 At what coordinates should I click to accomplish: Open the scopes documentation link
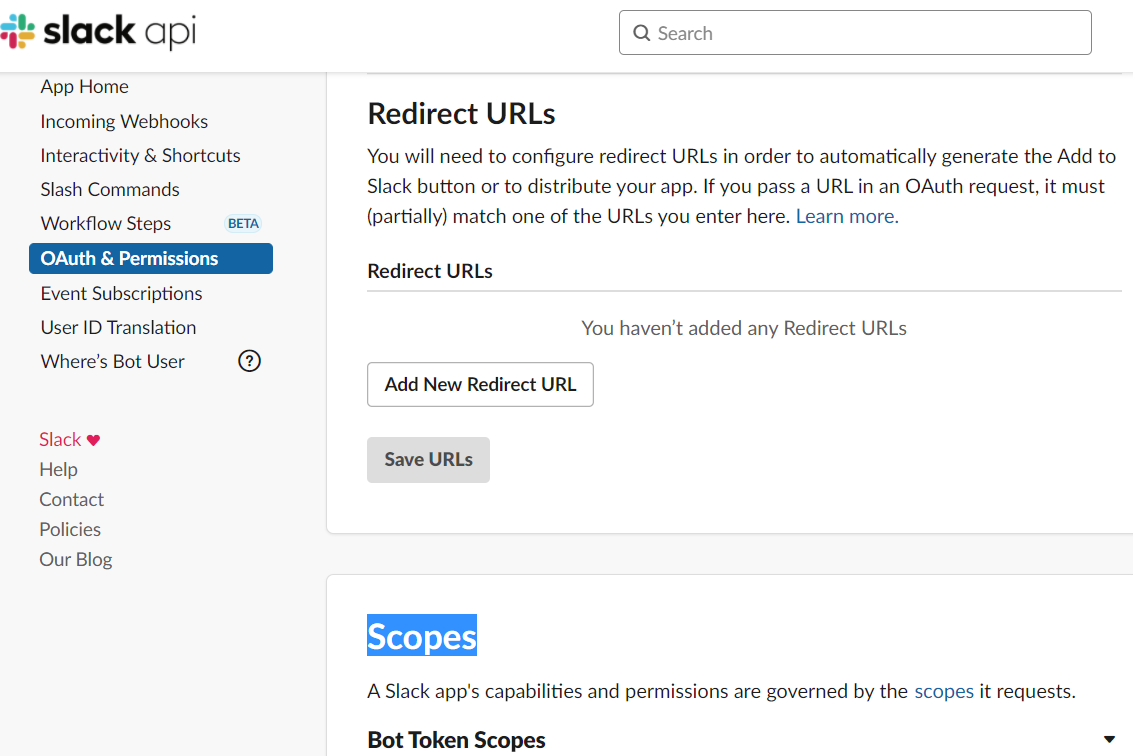[x=944, y=692]
